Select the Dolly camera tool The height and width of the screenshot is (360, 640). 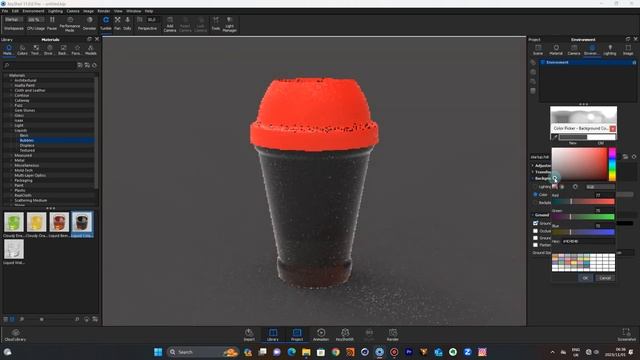(127, 23)
